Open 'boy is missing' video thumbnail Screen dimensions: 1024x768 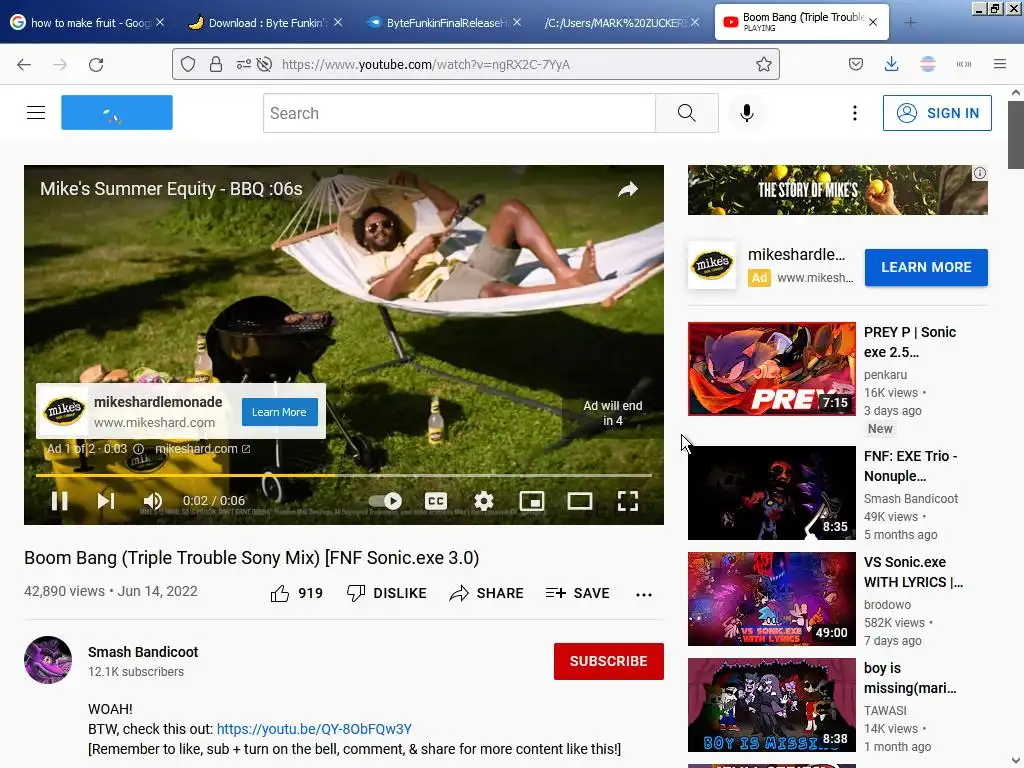[x=771, y=705]
